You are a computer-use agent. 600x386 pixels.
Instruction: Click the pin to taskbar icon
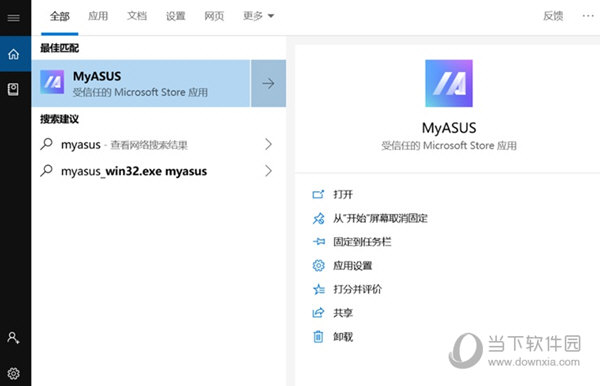click(x=318, y=242)
